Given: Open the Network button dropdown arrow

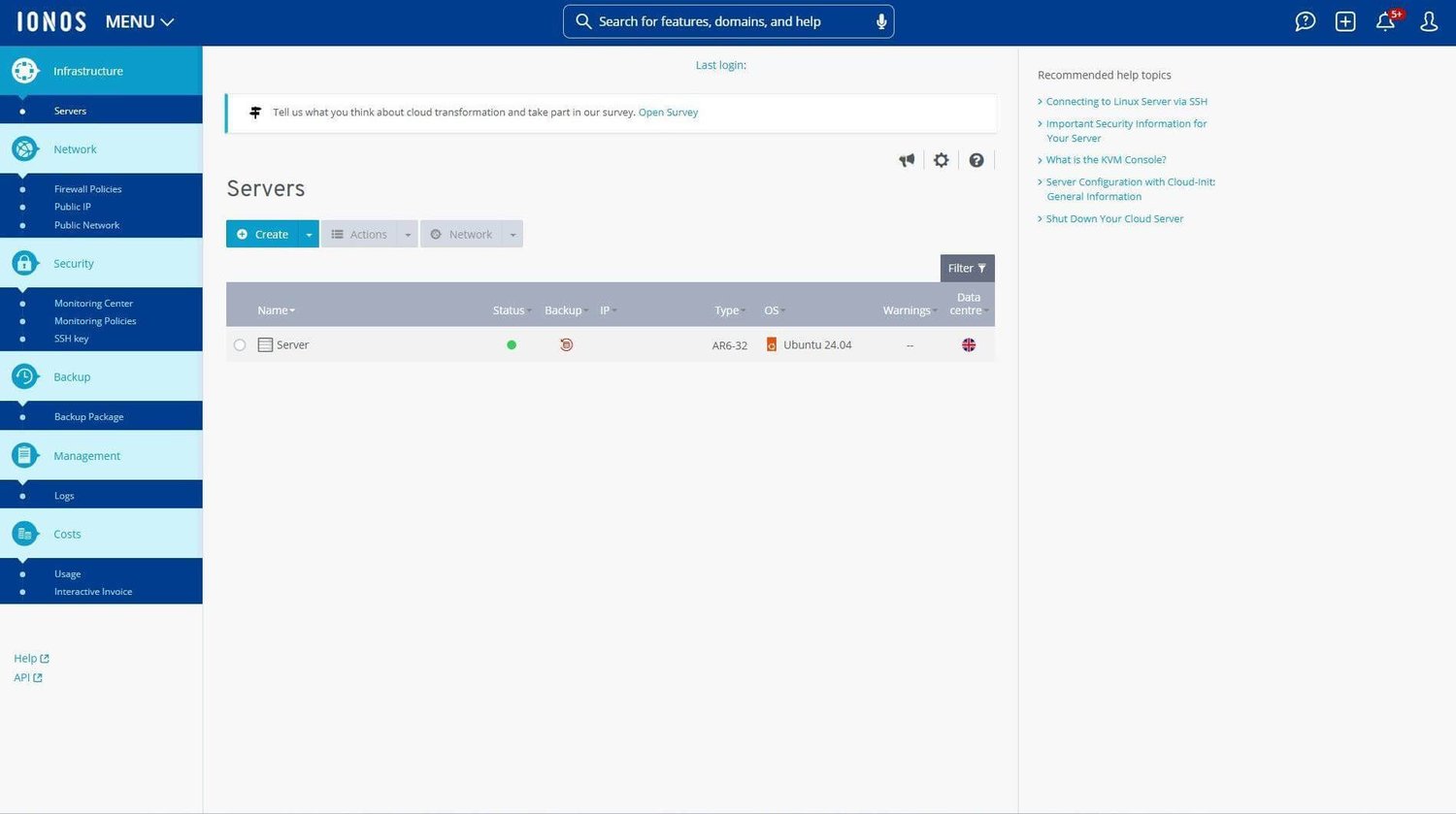Looking at the screenshot, I should click(x=513, y=234).
